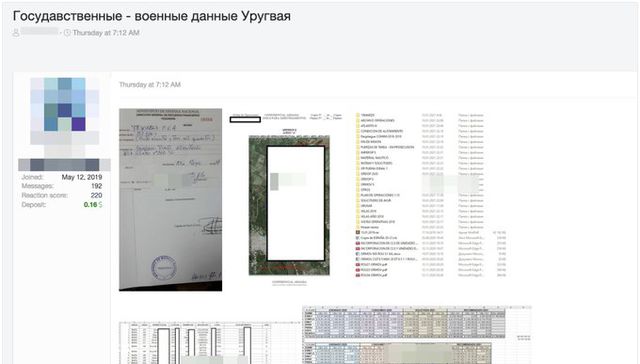This screenshot has width=640, height=364.
Task: Click the post timestamp above the attachments
Action: click(x=150, y=84)
